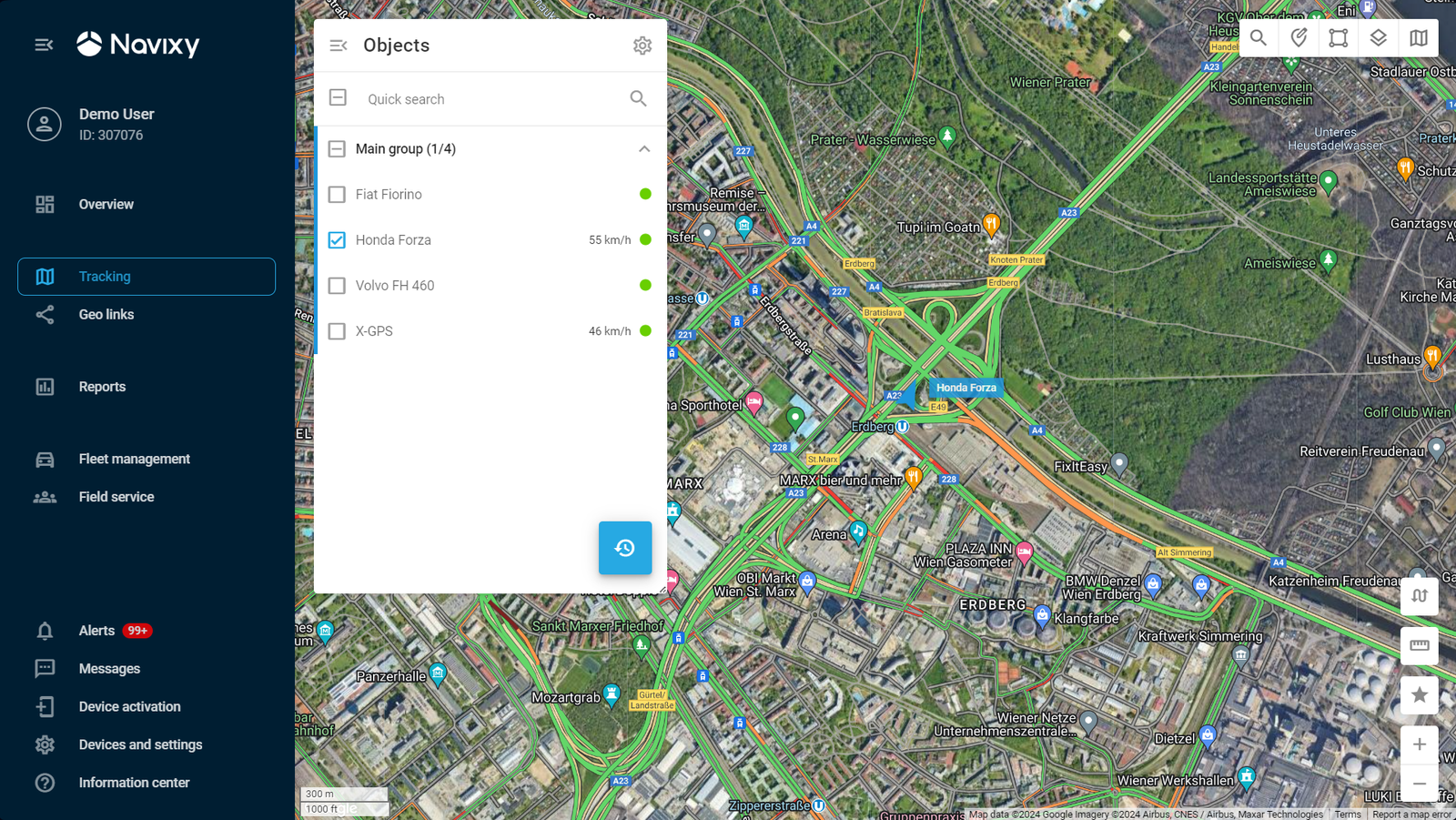Open the history clock button in Objects panel
Viewport: 1456px width, 820px height.
click(625, 548)
